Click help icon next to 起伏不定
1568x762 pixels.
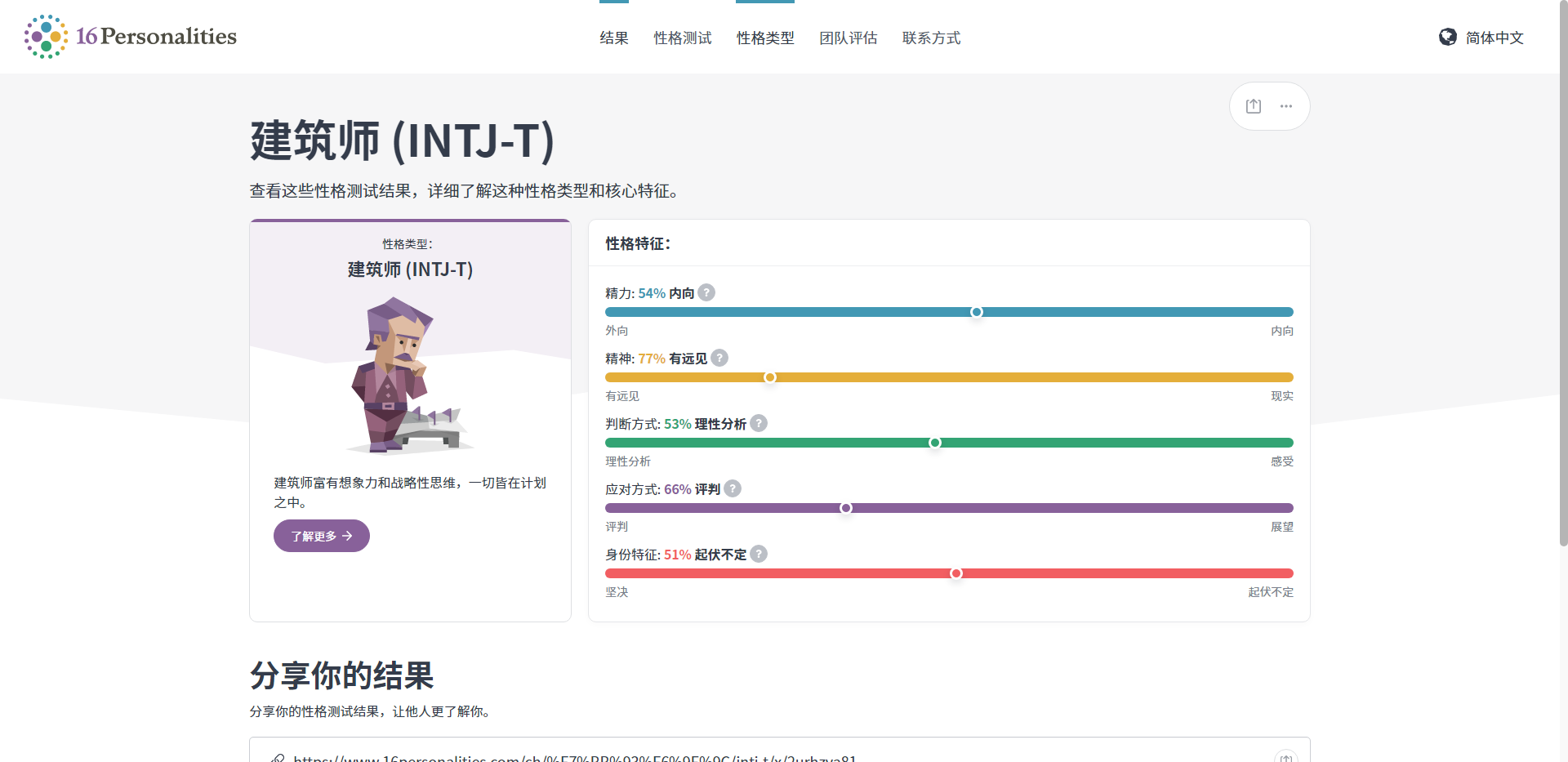point(759,555)
